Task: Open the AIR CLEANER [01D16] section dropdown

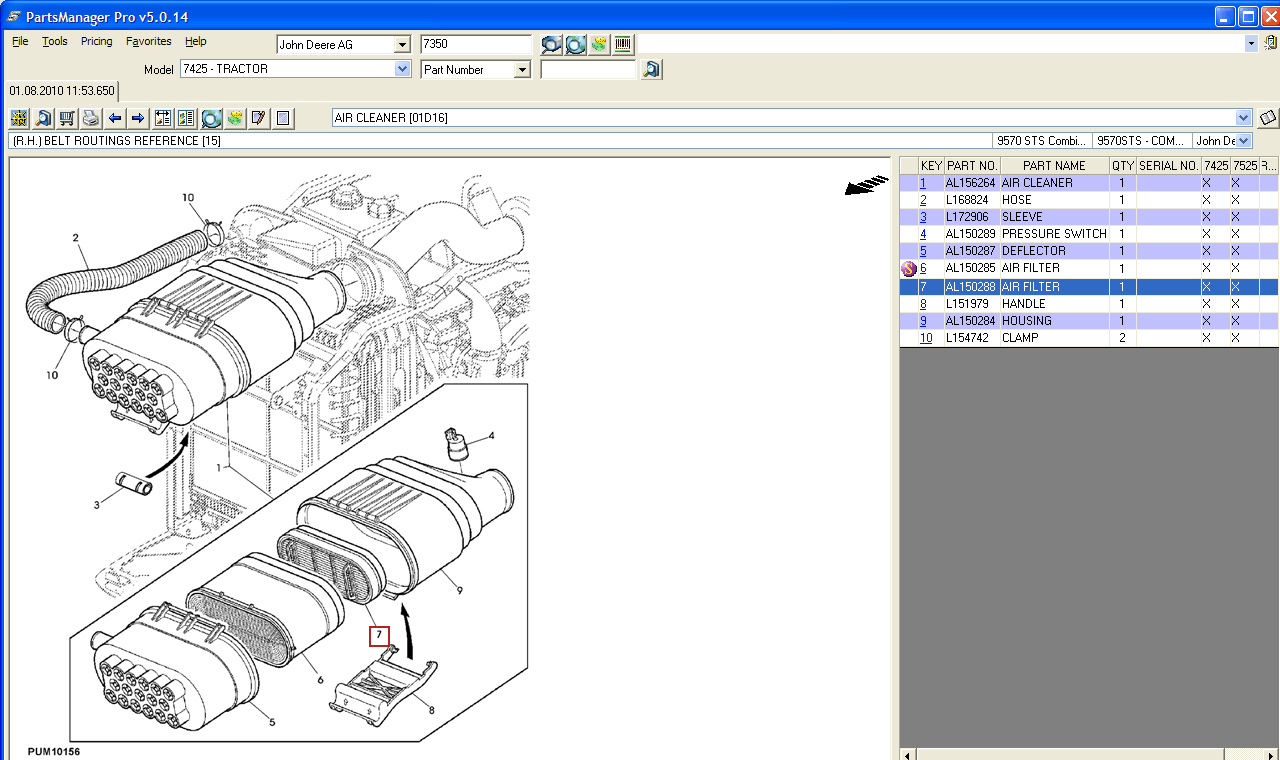Action: click(x=1243, y=118)
